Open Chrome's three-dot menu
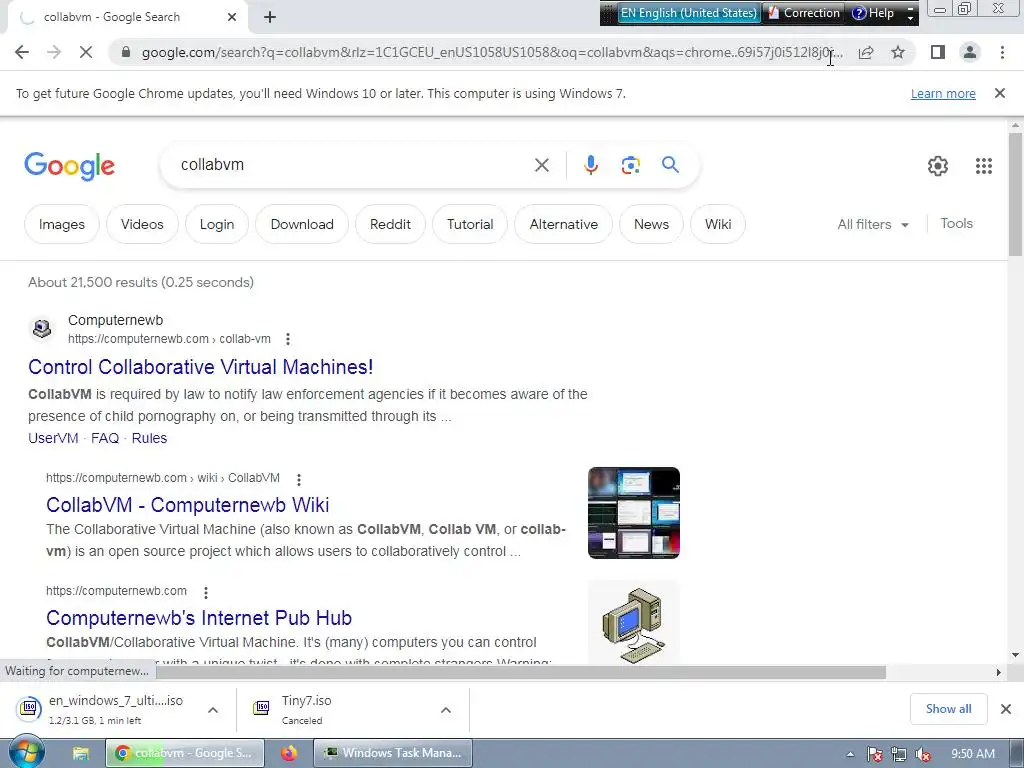The height and width of the screenshot is (768, 1024). pos(1002,52)
